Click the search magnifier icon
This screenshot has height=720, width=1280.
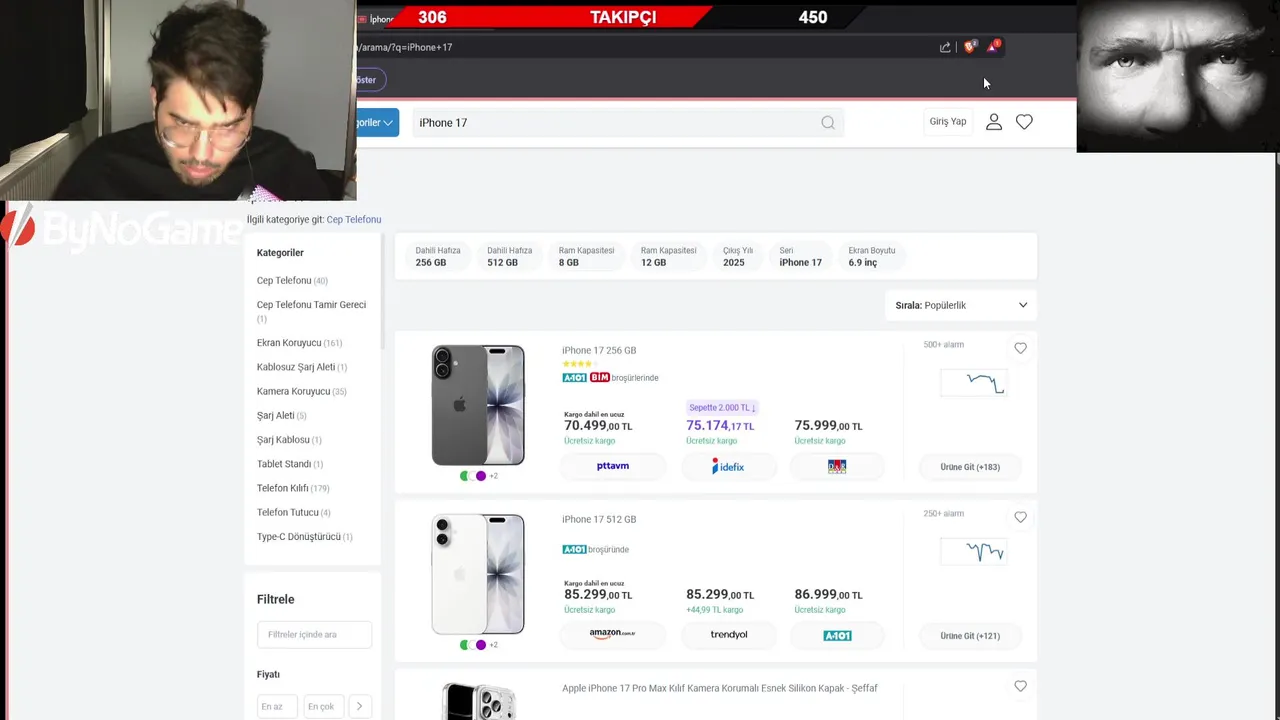click(828, 122)
